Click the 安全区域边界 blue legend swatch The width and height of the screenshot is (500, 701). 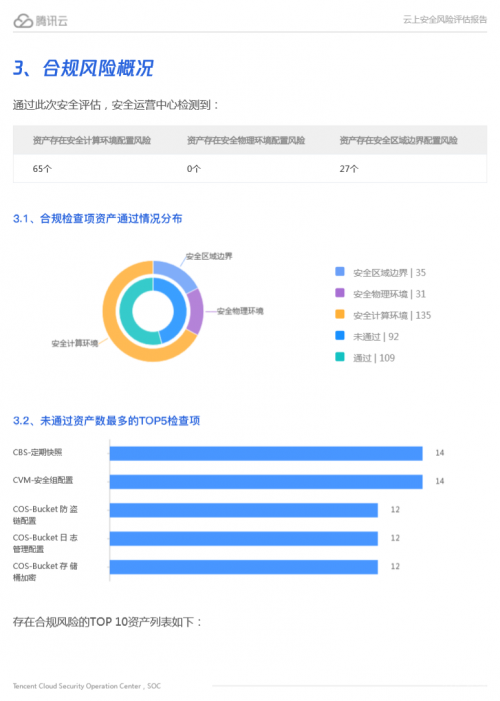coord(340,271)
